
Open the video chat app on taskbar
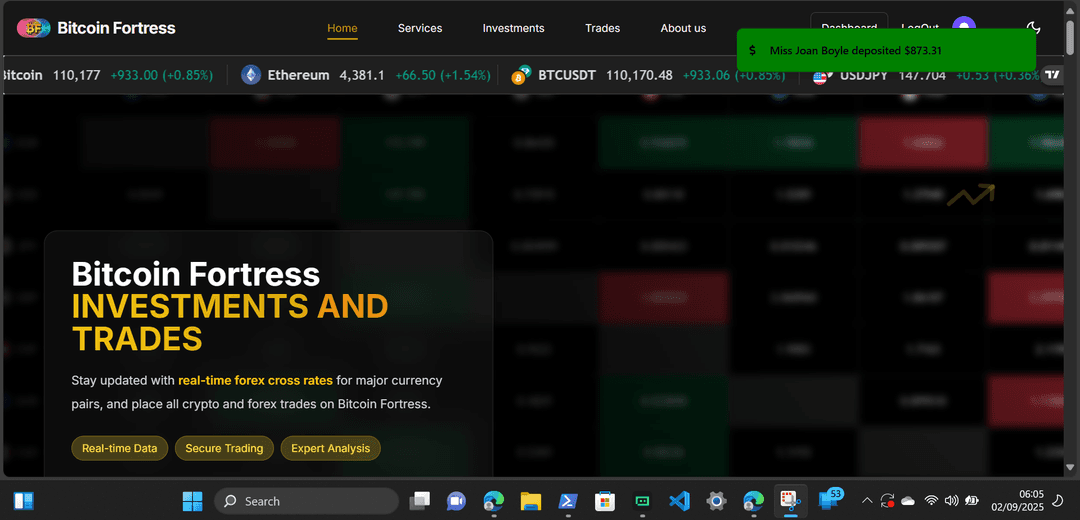pyautogui.click(x=456, y=501)
